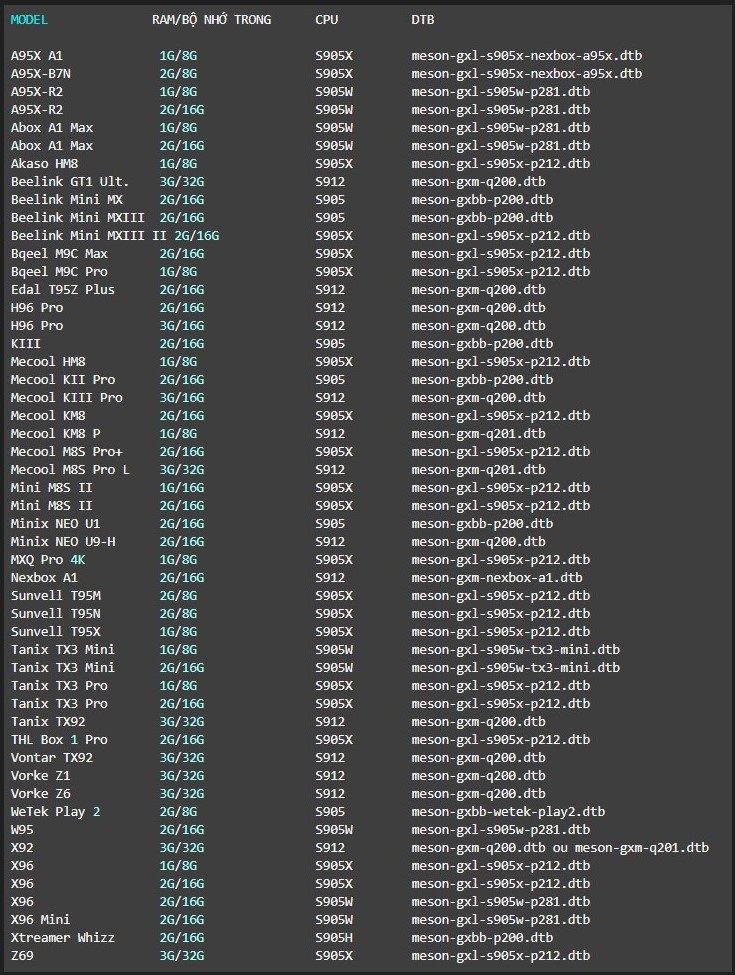Select the DTB file in A95X-B7N row
The image size is (735, 975).
click(527, 74)
